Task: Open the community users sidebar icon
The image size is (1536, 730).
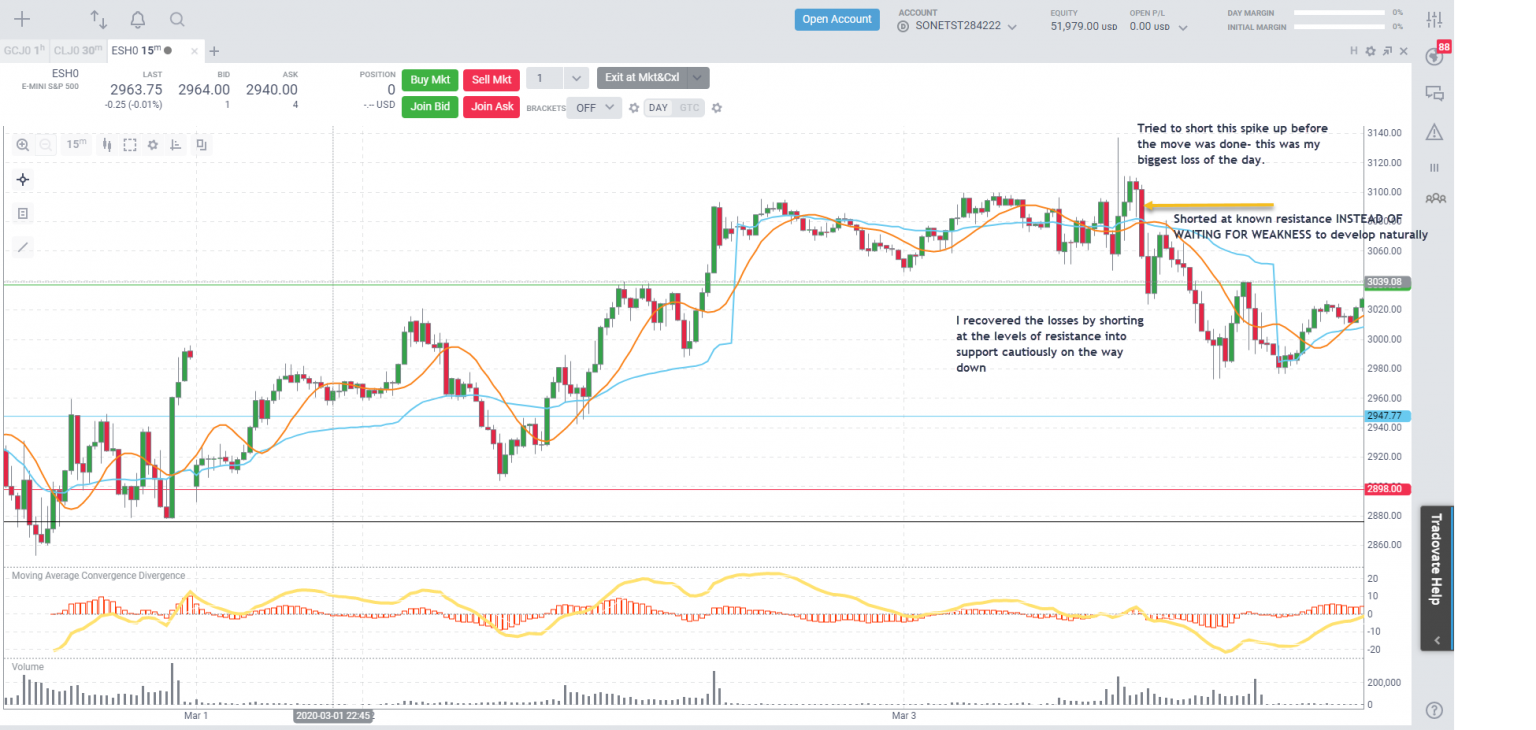Action: coord(1434,198)
